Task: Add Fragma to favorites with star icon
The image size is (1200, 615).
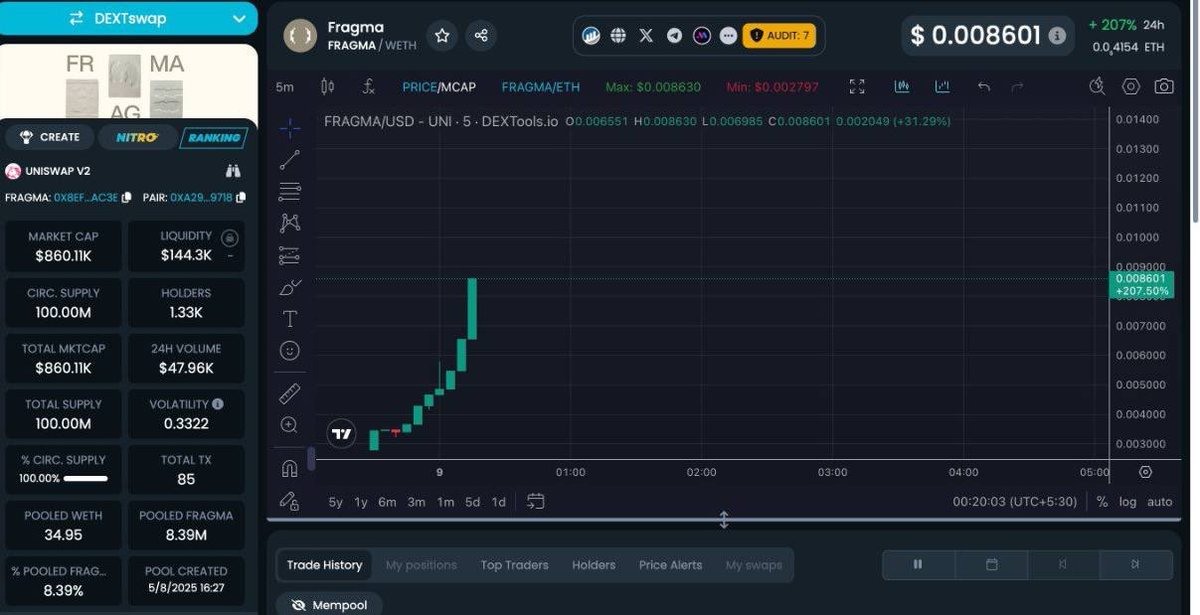Action: tap(442, 36)
